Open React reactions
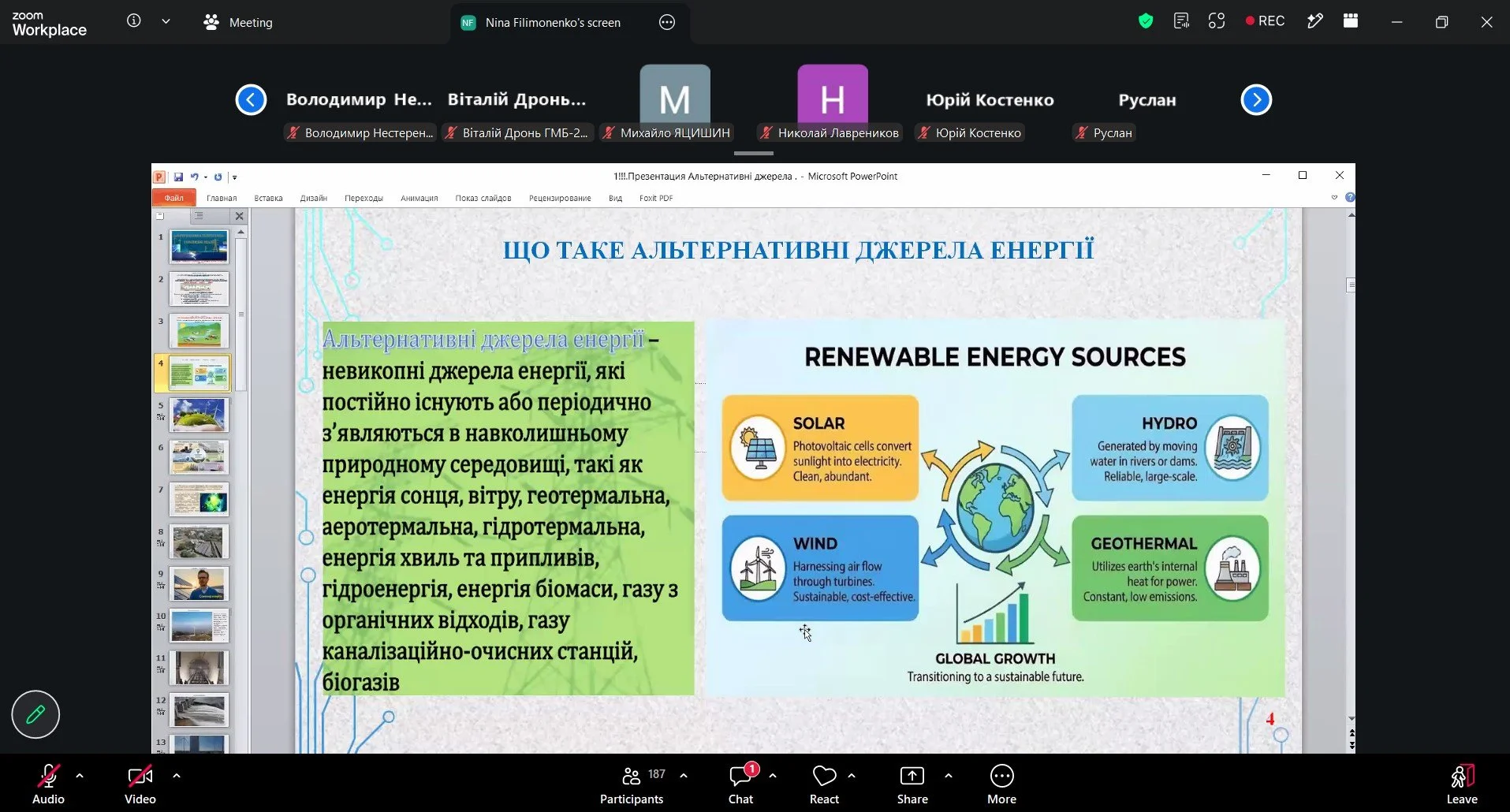The width and height of the screenshot is (1510, 812). pyautogui.click(x=824, y=784)
